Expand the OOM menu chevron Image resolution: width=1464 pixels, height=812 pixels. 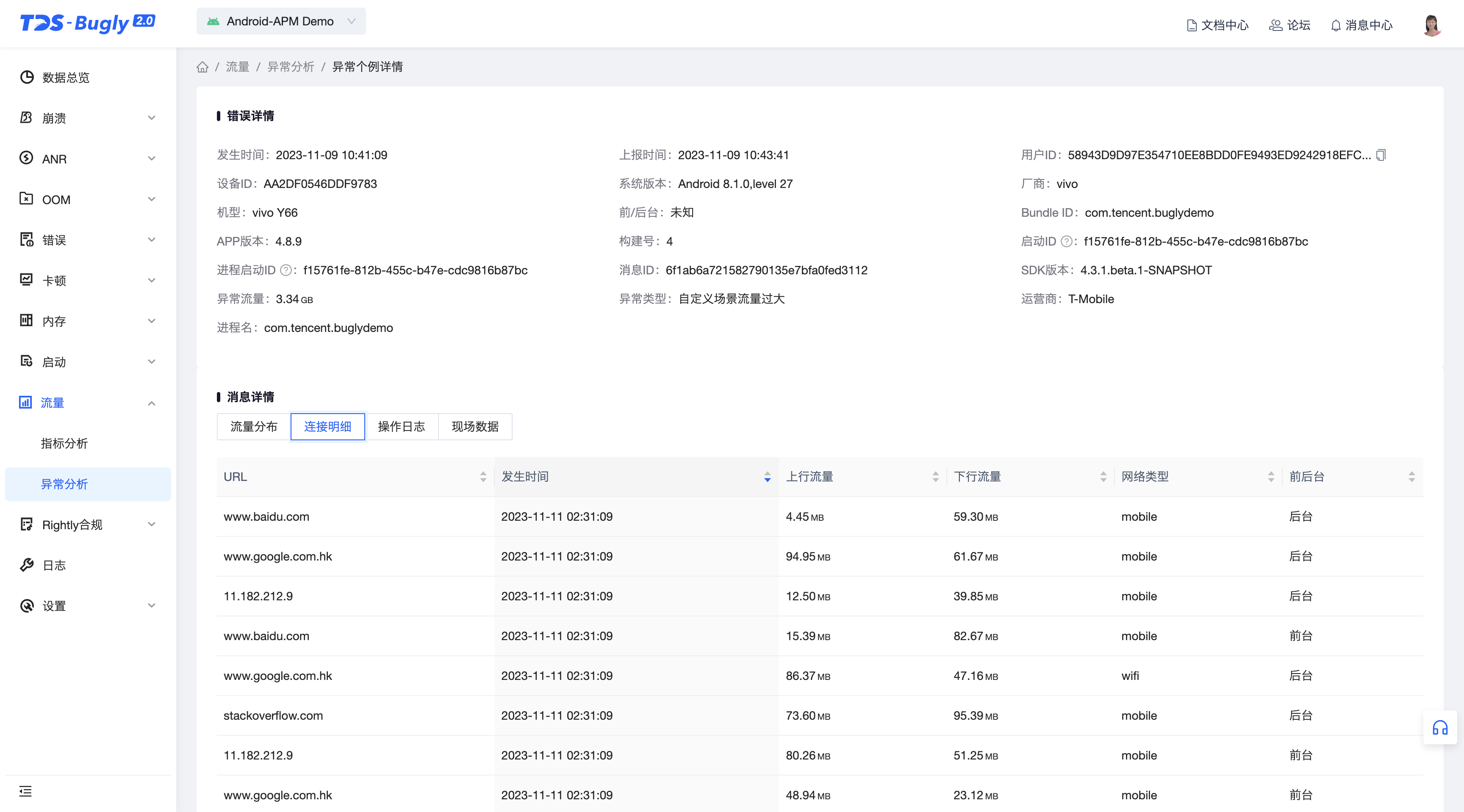[x=152, y=199]
